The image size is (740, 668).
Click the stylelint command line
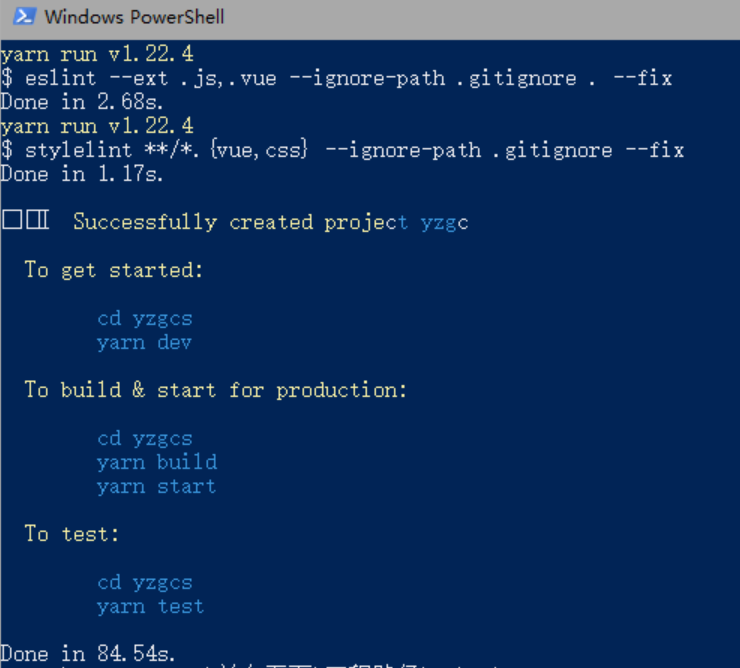pyautogui.click(x=342, y=150)
